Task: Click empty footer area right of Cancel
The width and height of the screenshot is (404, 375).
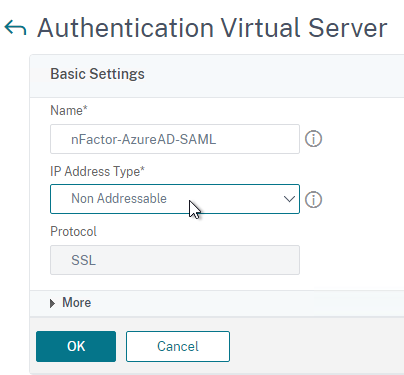Action: [x=317, y=346]
